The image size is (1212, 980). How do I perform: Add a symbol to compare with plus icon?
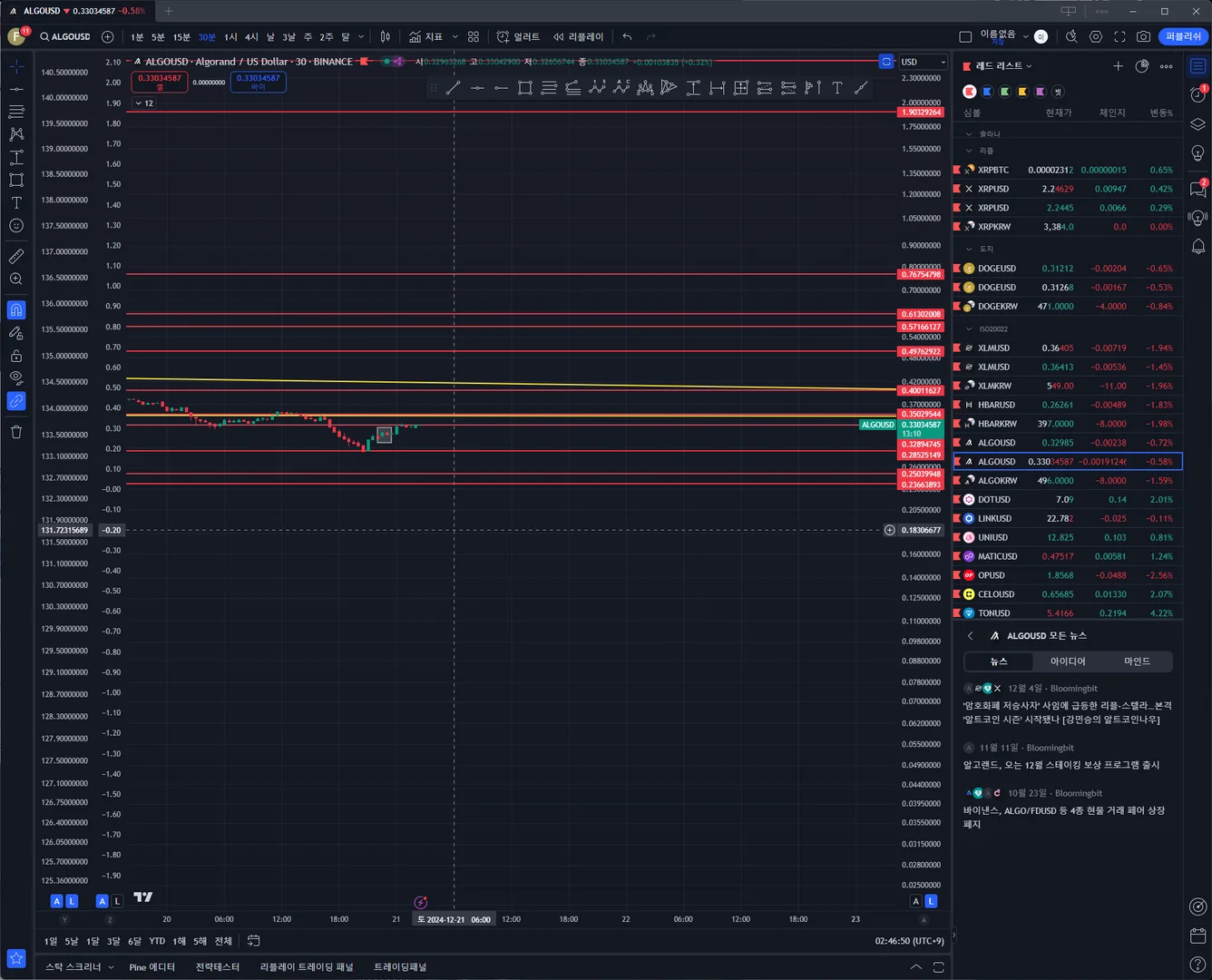tap(108, 36)
